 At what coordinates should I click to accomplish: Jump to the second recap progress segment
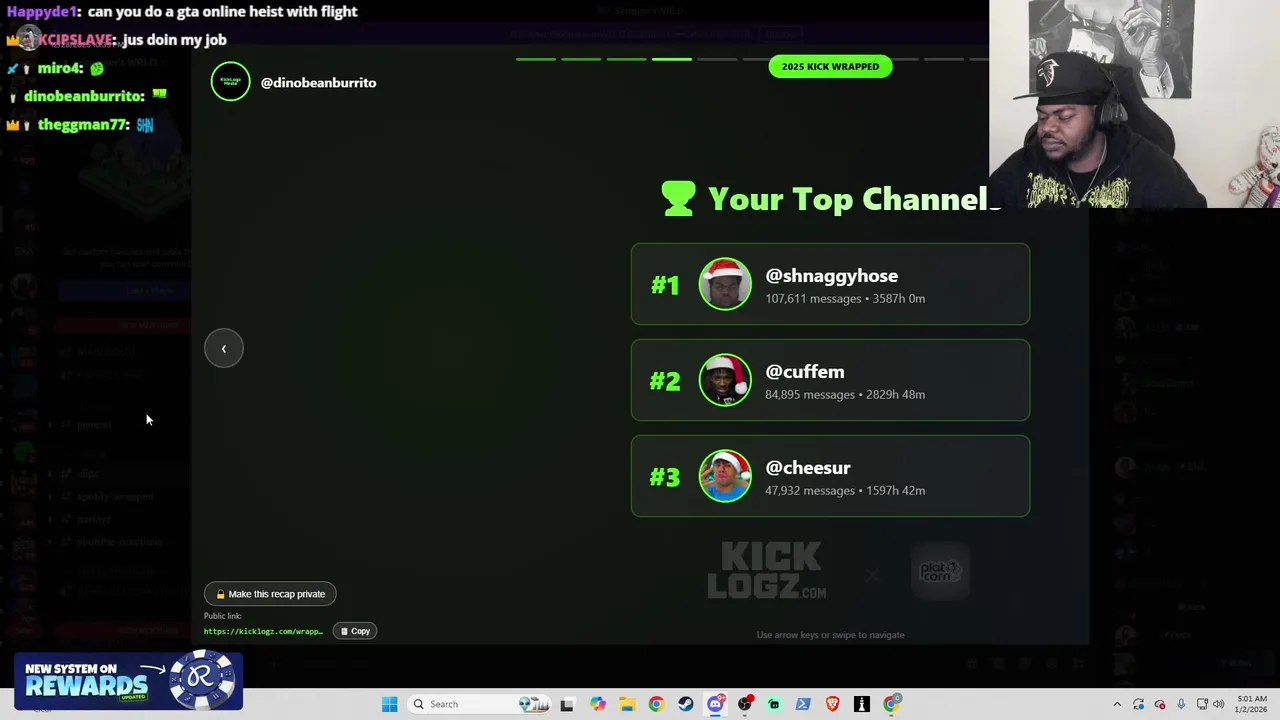coord(581,59)
